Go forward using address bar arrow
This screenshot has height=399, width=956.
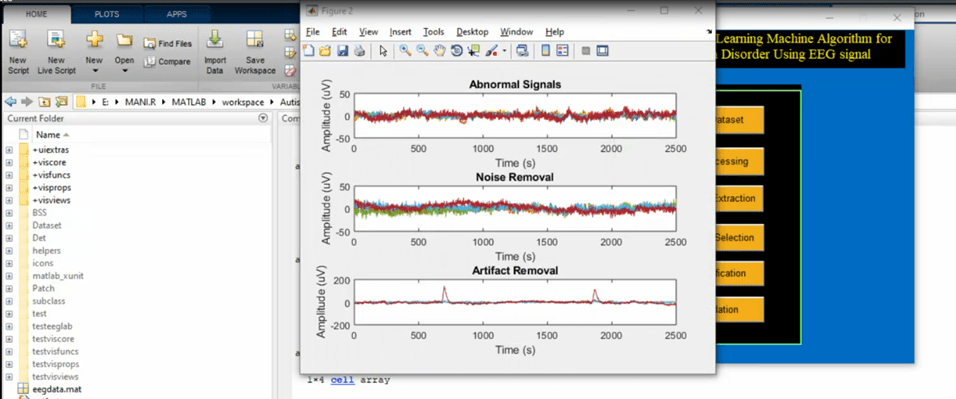coord(26,102)
